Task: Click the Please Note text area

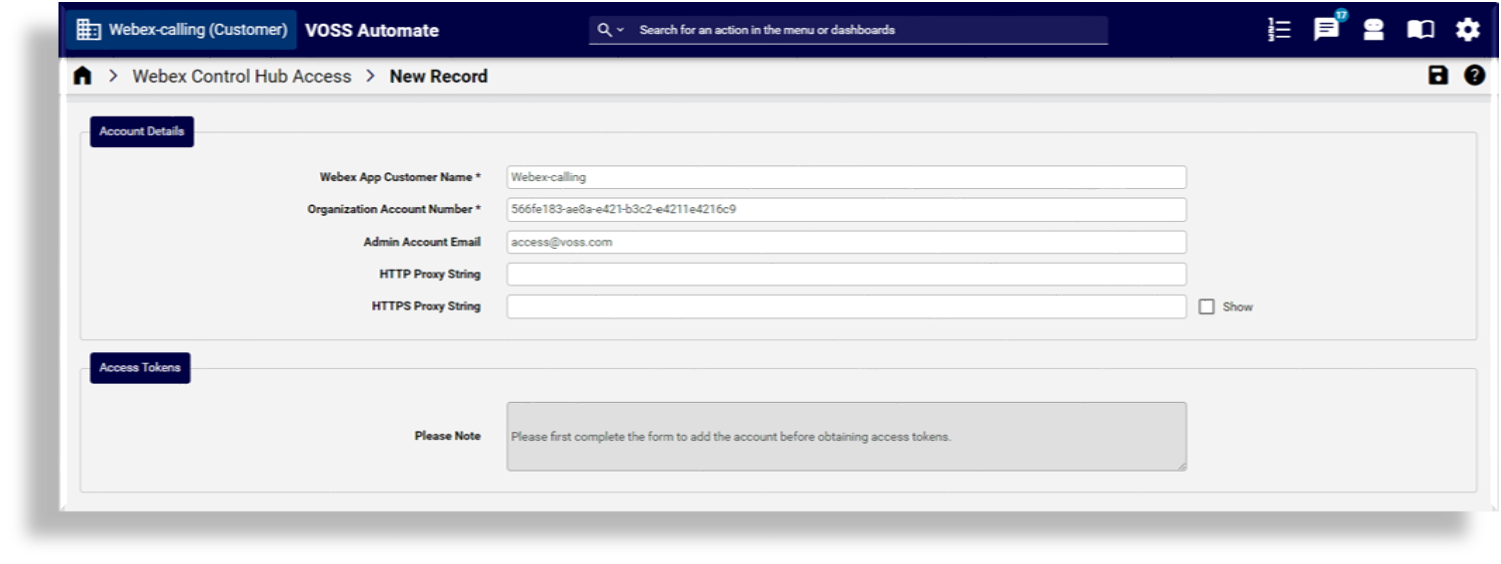Action: pyautogui.click(x=846, y=436)
